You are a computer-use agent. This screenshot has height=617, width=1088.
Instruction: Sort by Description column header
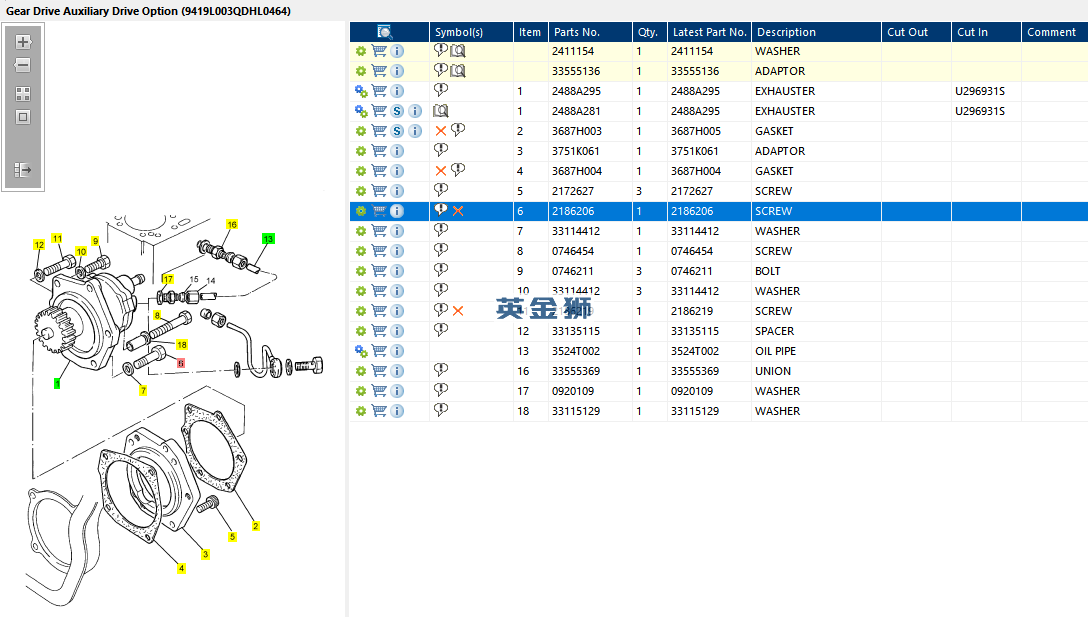pyautogui.click(x=816, y=32)
